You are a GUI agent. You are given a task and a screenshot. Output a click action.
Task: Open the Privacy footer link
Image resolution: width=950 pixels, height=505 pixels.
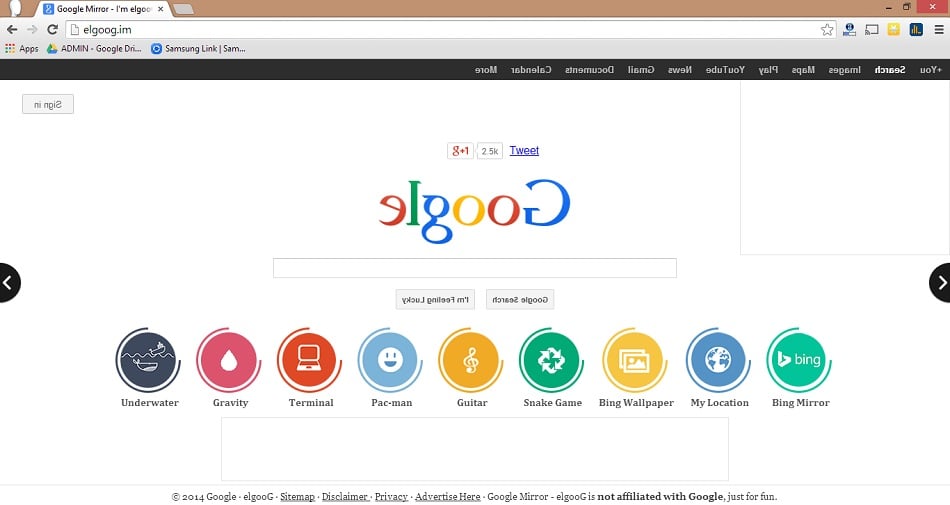pyautogui.click(x=391, y=497)
